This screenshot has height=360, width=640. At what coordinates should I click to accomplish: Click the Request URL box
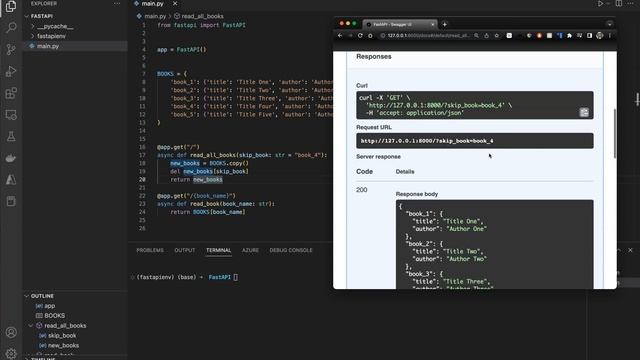click(x=475, y=141)
